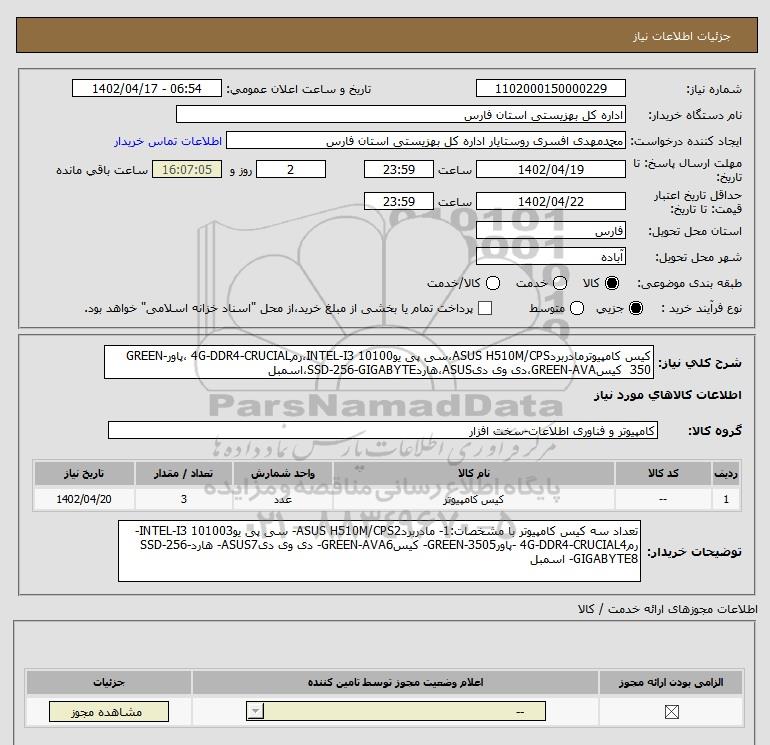Click the buyer organization name field
This screenshot has height=745, width=770.
401,114
